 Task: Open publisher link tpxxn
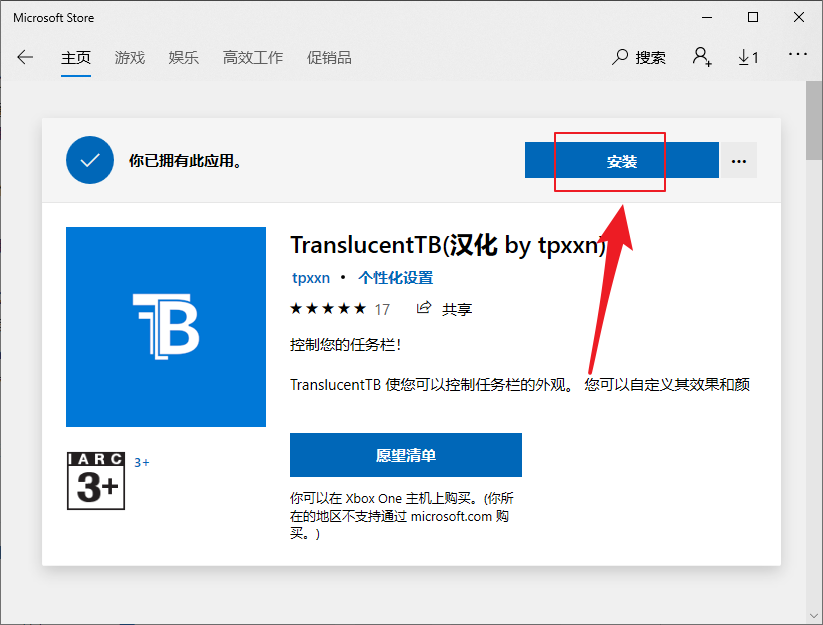point(311,278)
